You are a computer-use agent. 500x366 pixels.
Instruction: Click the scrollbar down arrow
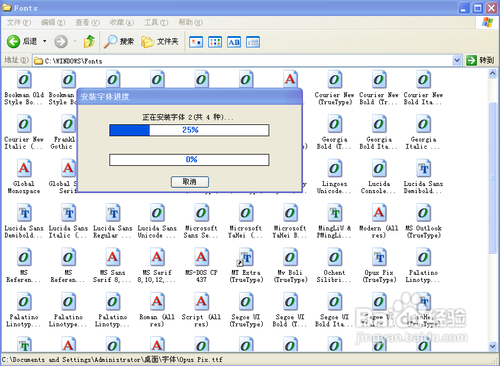tap(493, 346)
